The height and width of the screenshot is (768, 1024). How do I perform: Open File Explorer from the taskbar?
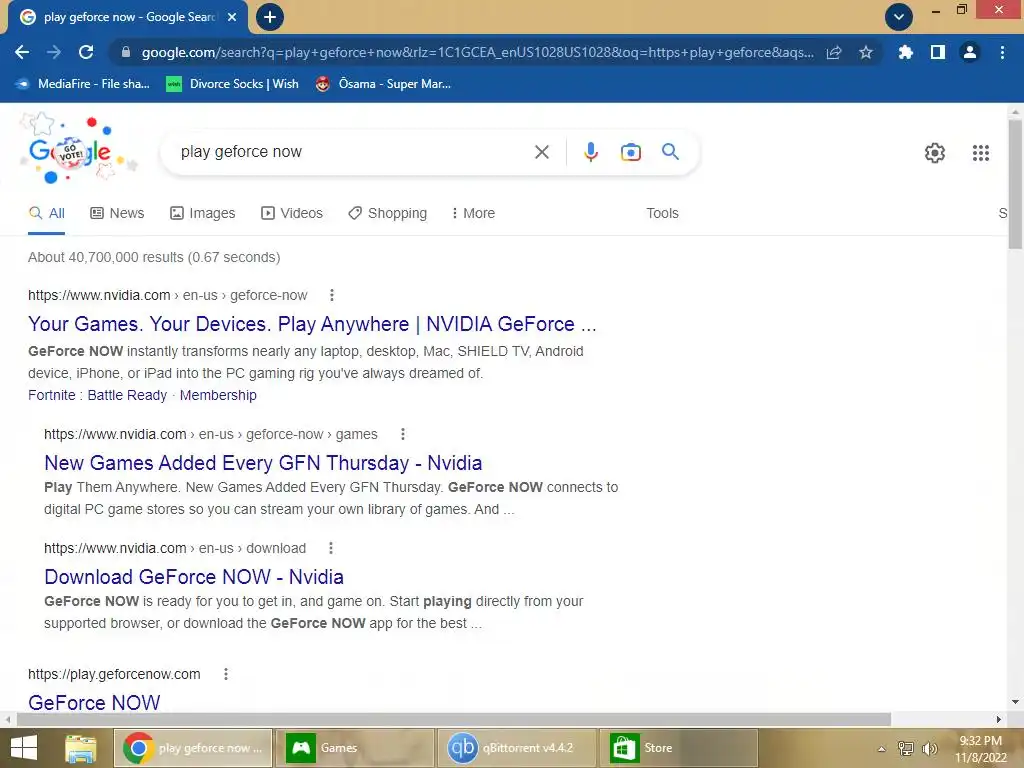point(81,748)
